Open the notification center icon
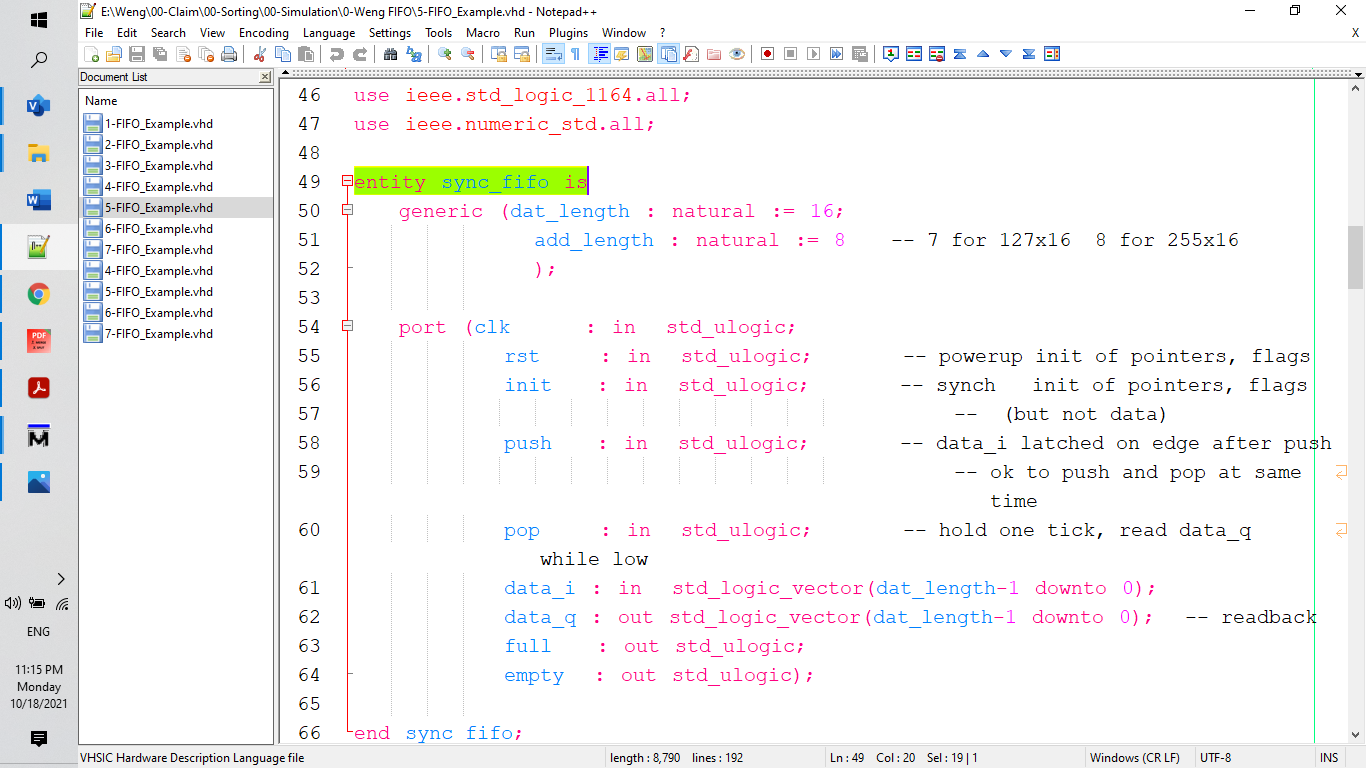The height and width of the screenshot is (768, 1366). point(39,739)
